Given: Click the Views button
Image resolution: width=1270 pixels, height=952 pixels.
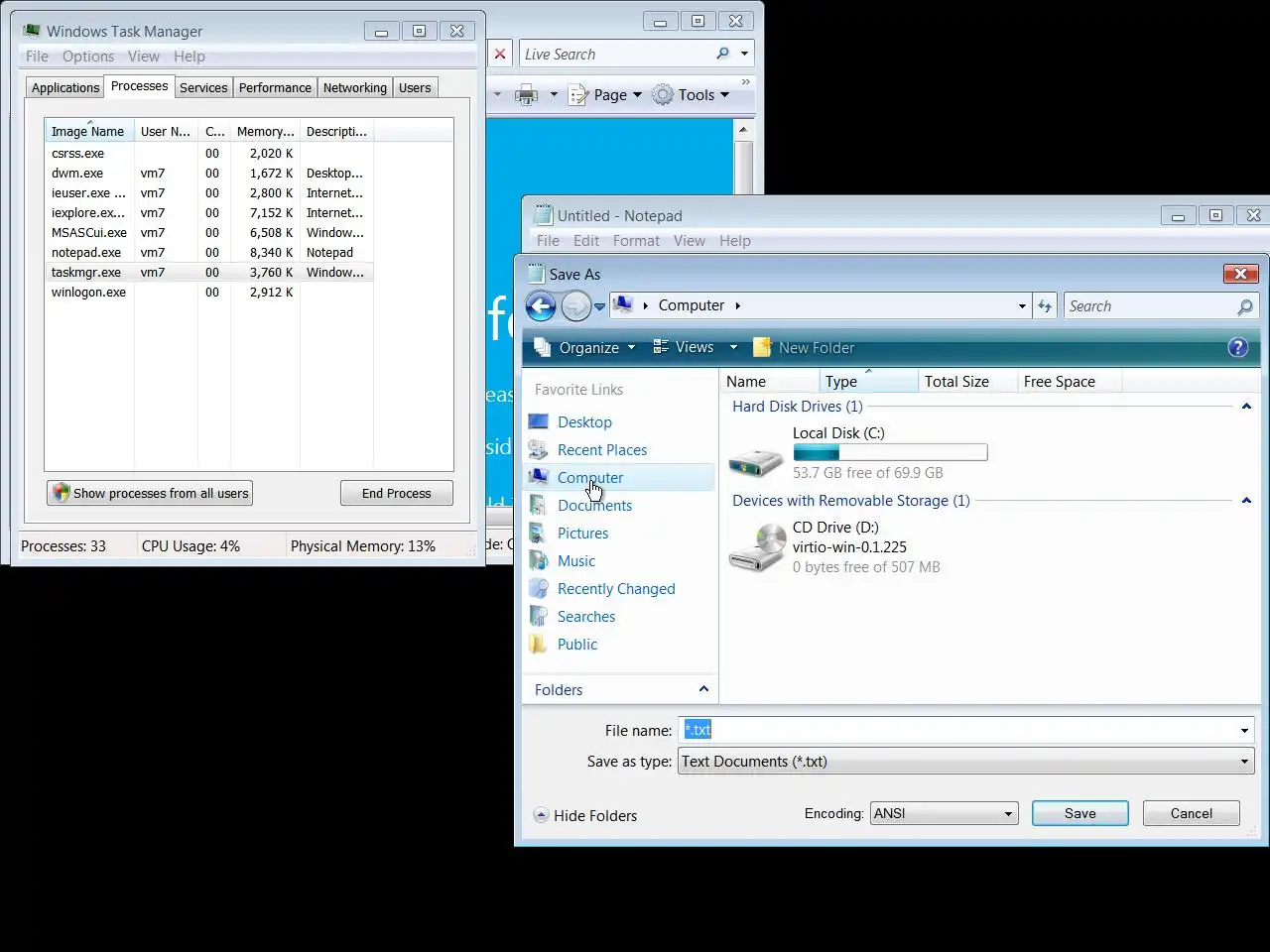Looking at the screenshot, I should tap(684, 347).
